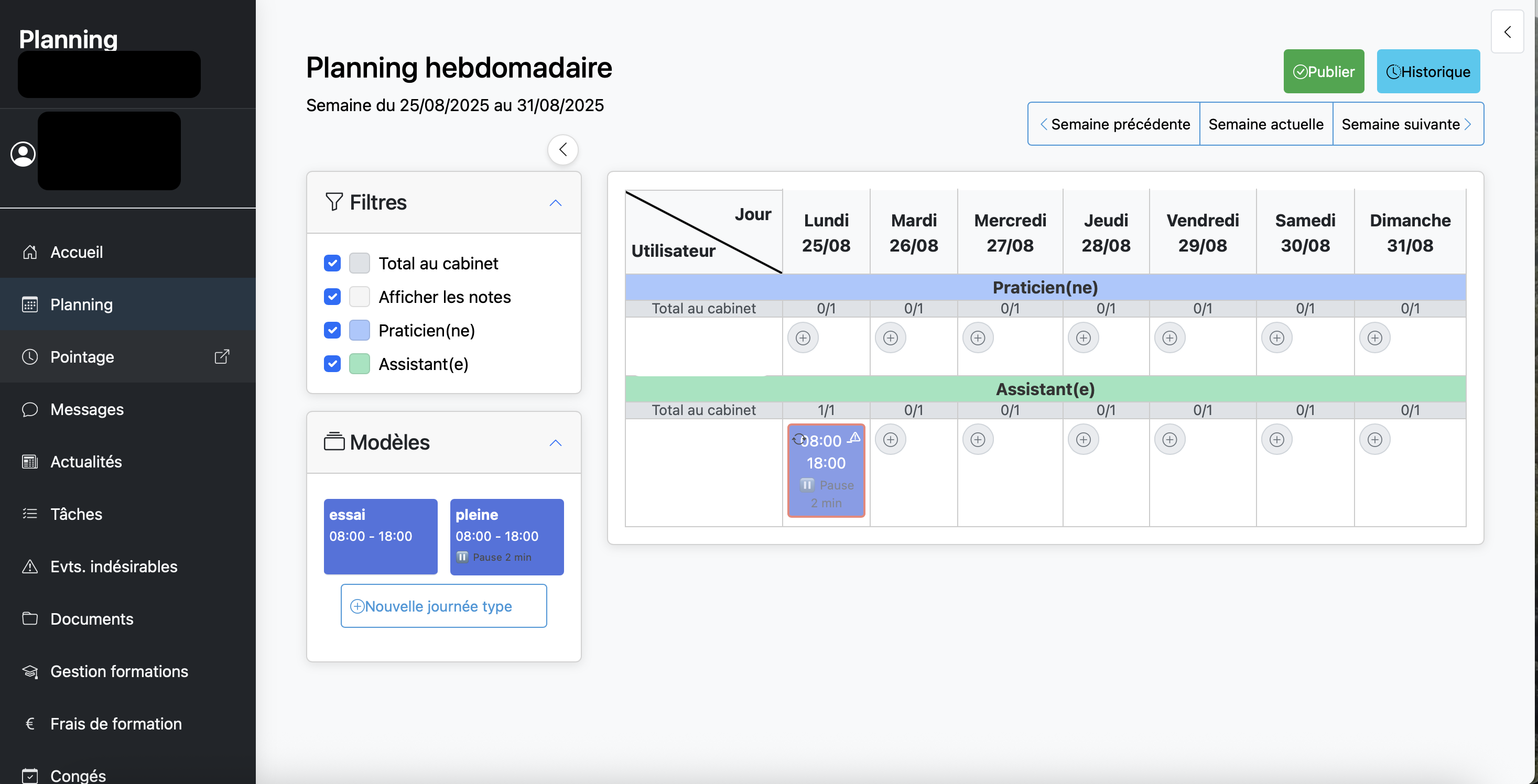The width and height of the screenshot is (1538, 784).
Task: Hide the left filters column arrow
Action: pos(562,149)
